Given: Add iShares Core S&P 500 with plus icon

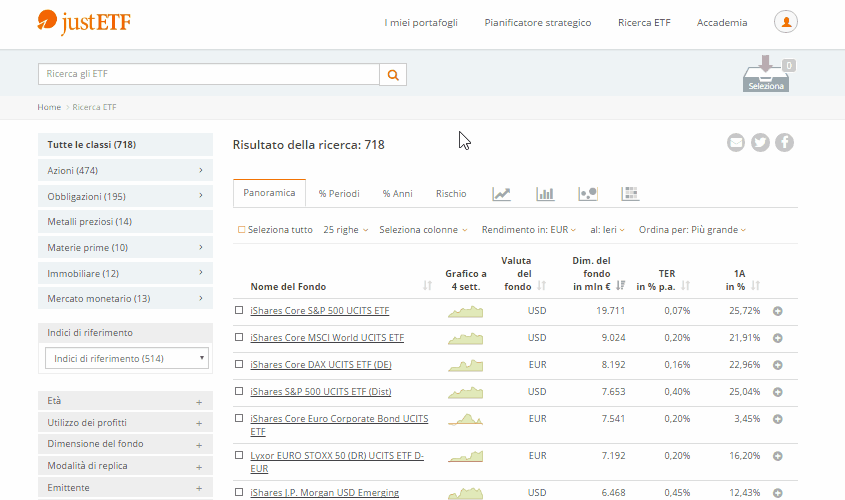Looking at the screenshot, I should tap(777, 311).
